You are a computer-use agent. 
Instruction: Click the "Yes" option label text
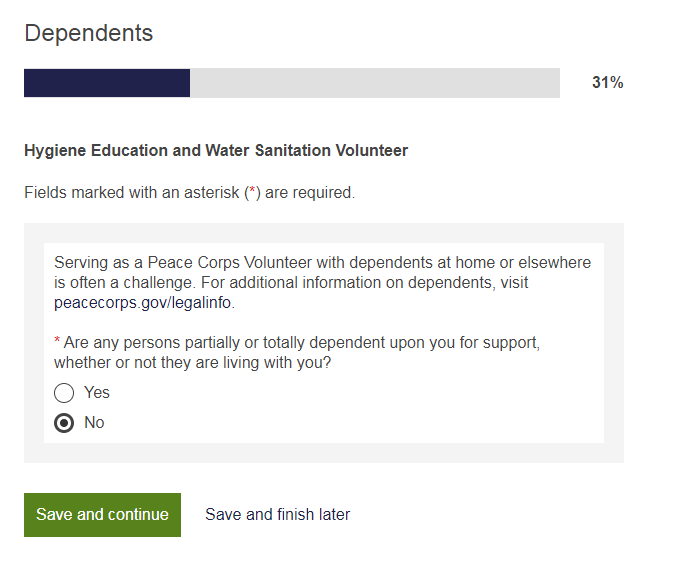tap(97, 393)
